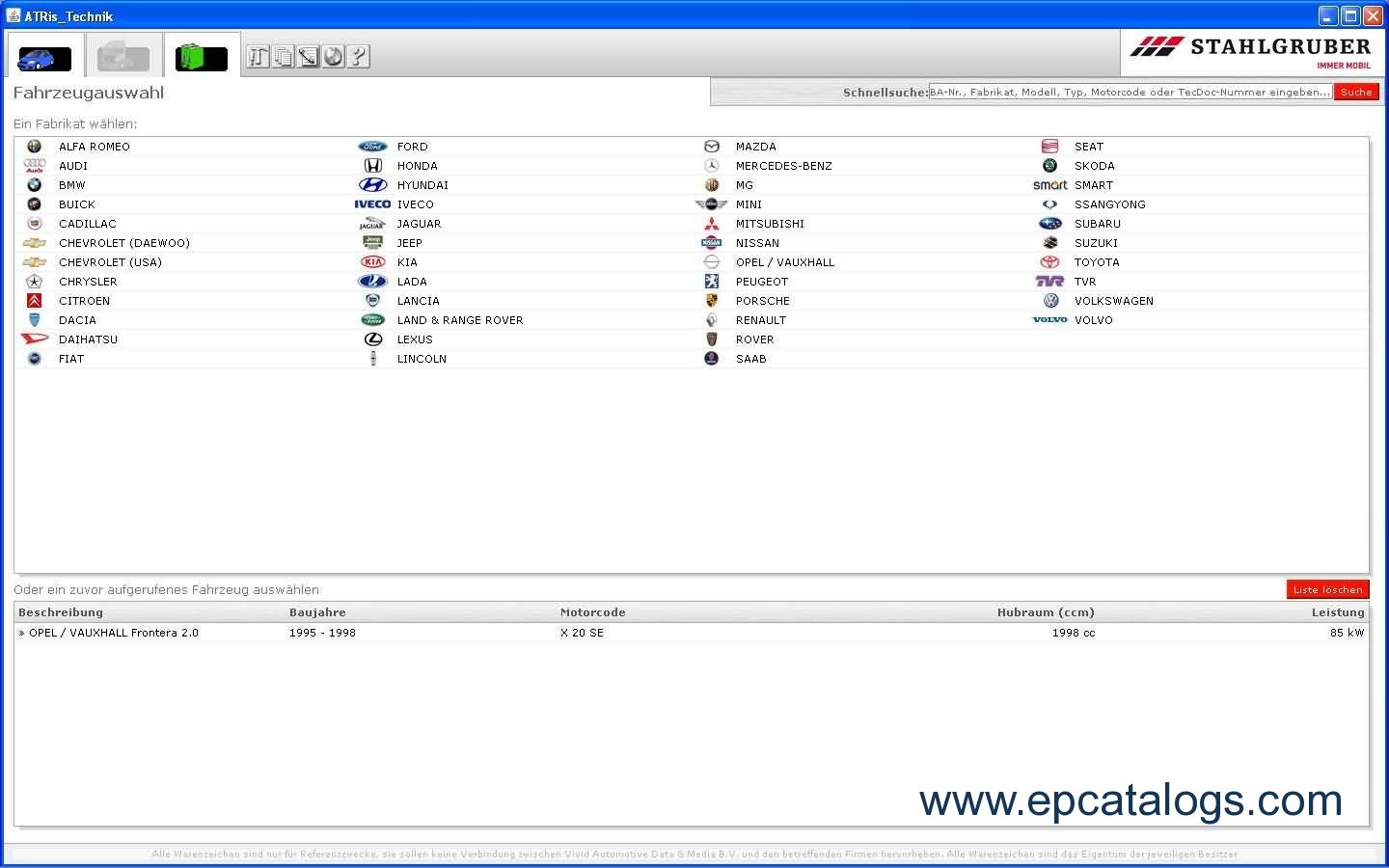Open the green binder documents tab
The height and width of the screenshot is (868, 1389).
point(202,58)
